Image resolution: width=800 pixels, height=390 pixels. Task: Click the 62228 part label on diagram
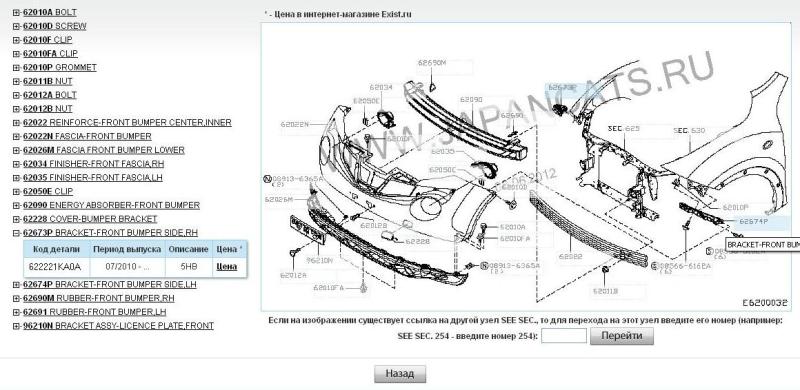(418, 241)
